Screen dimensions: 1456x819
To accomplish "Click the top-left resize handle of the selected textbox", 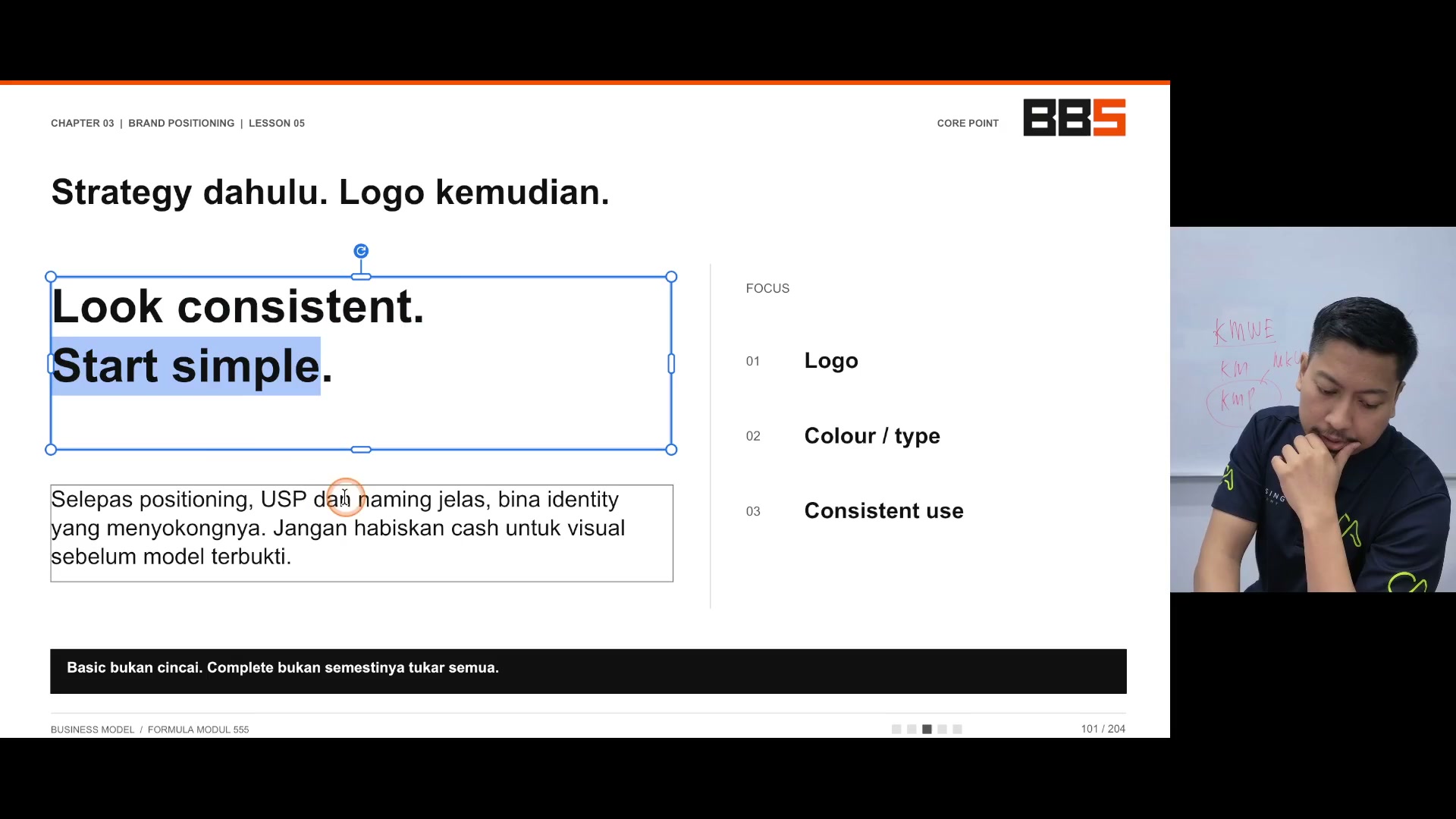I will pos(51,277).
